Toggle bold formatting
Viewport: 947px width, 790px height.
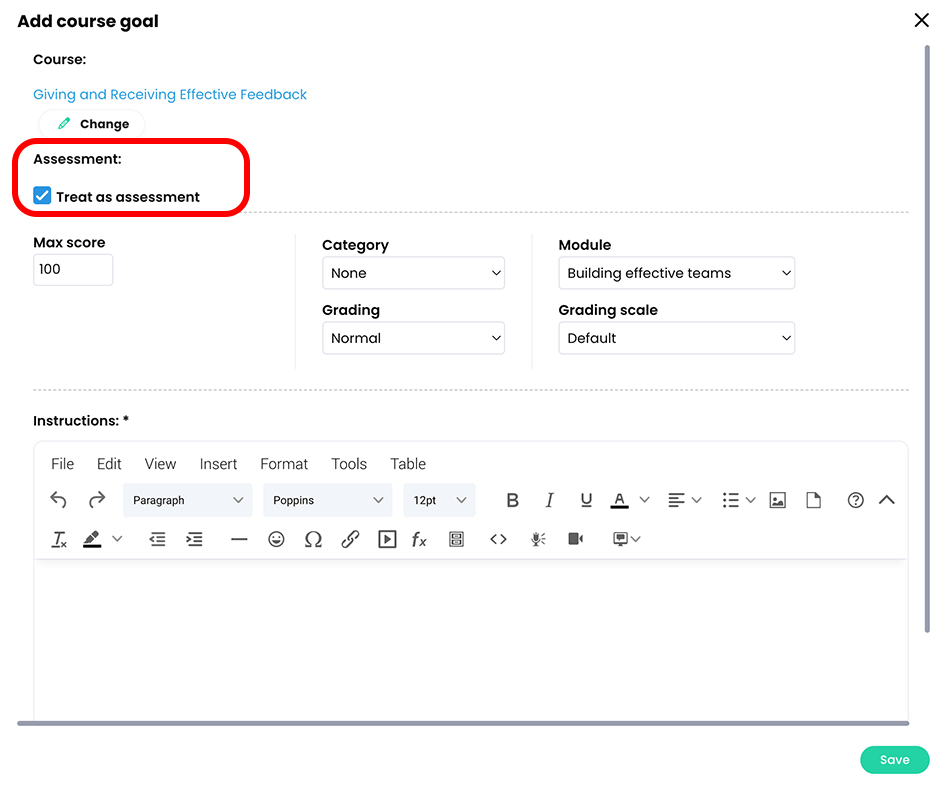[512, 500]
